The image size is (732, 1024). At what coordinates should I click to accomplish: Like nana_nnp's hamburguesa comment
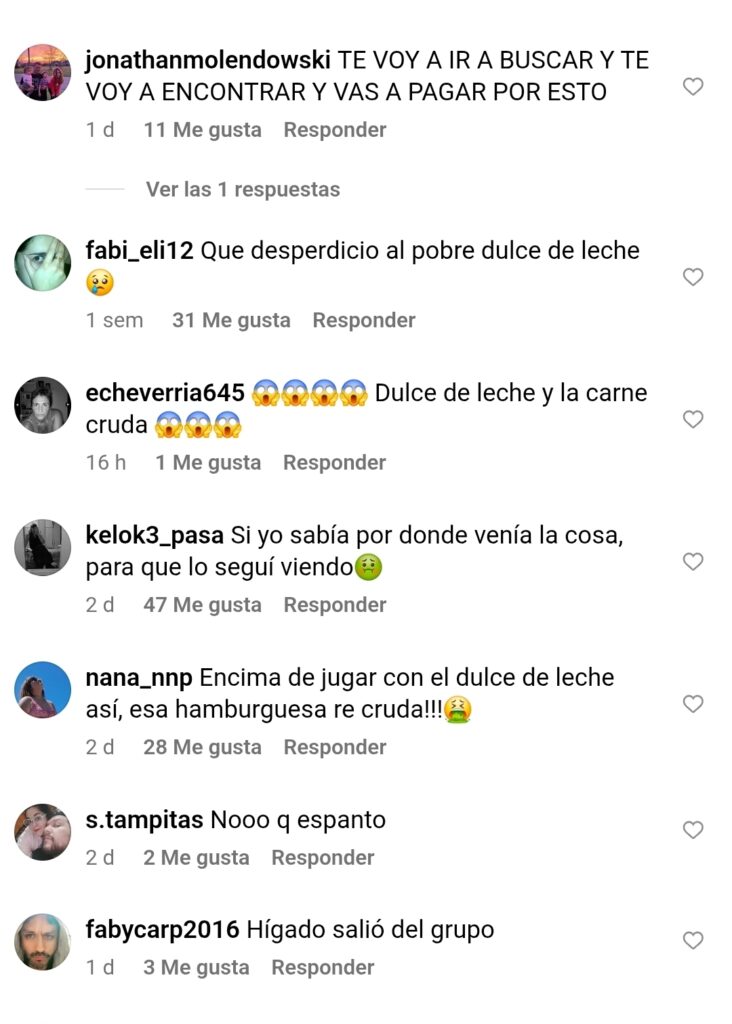[x=693, y=703]
